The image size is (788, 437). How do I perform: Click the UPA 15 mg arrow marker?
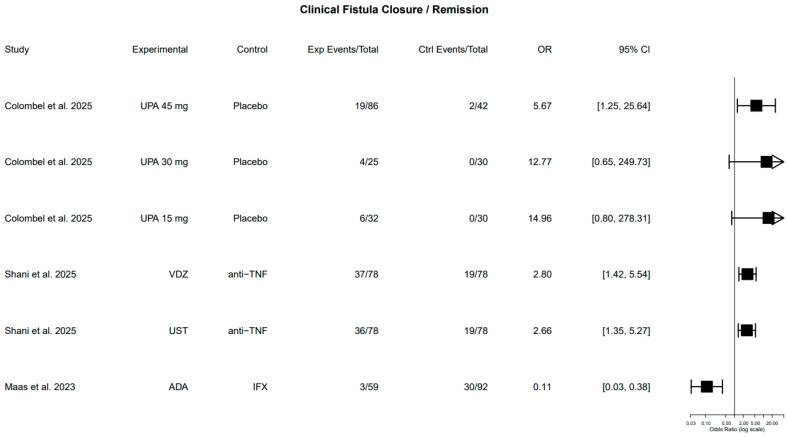tap(777, 218)
